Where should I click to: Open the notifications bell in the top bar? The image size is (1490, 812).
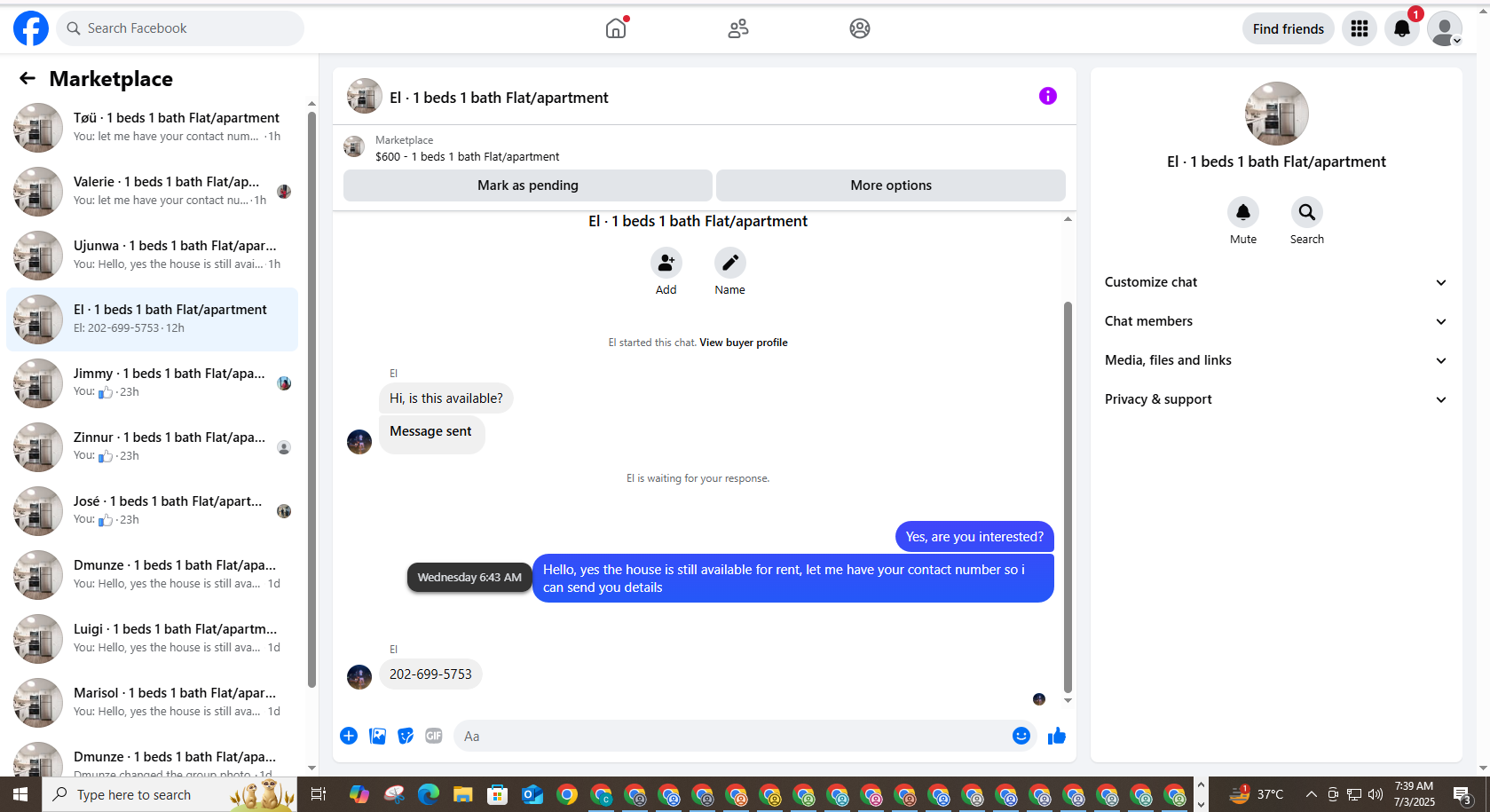[x=1401, y=28]
